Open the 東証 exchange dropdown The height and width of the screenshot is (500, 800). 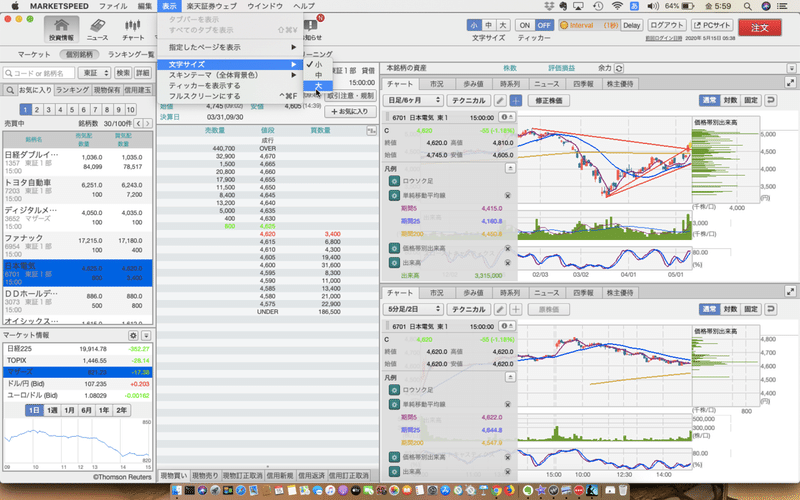[94, 73]
